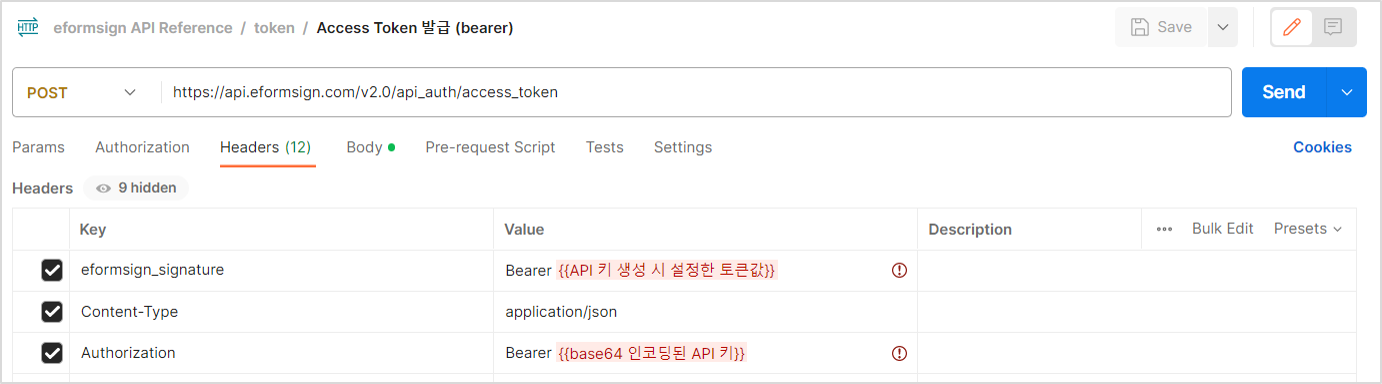Viewport: 1382px width, 384px height.
Task: Click the Save button
Action: point(1161,27)
